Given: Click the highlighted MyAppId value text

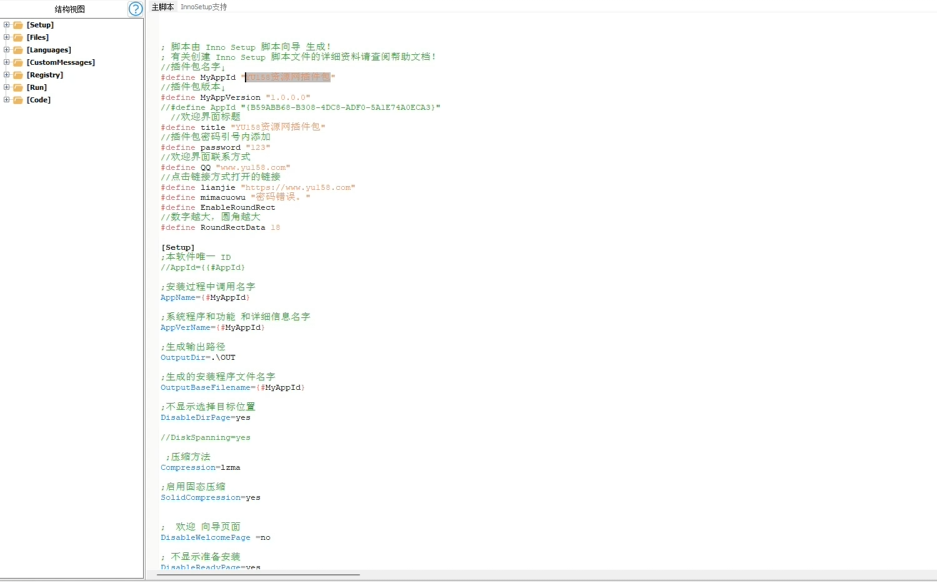Looking at the screenshot, I should click(288, 77).
